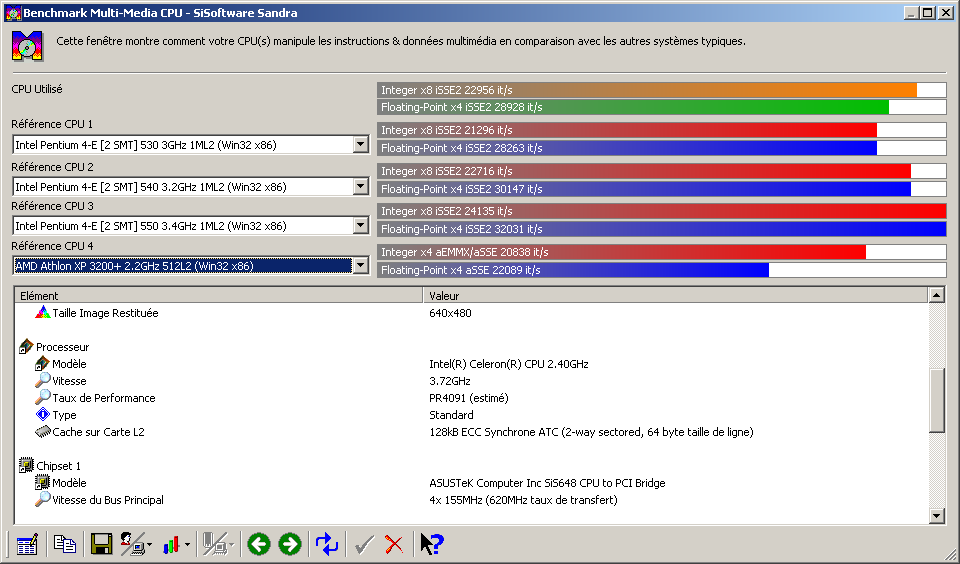Select the Taux de Performance row
This screenshot has height=564, width=960.
point(471,398)
